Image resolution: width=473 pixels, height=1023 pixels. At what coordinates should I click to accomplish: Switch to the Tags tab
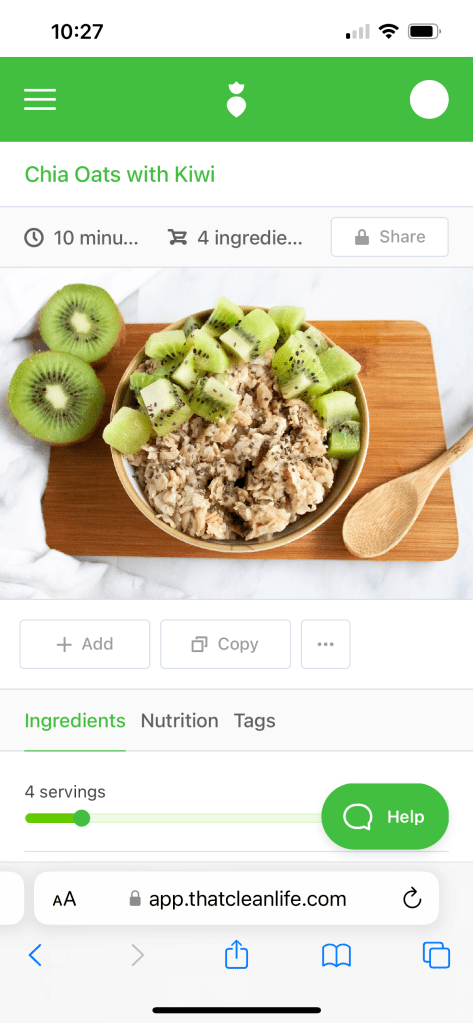(x=254, y=721)
